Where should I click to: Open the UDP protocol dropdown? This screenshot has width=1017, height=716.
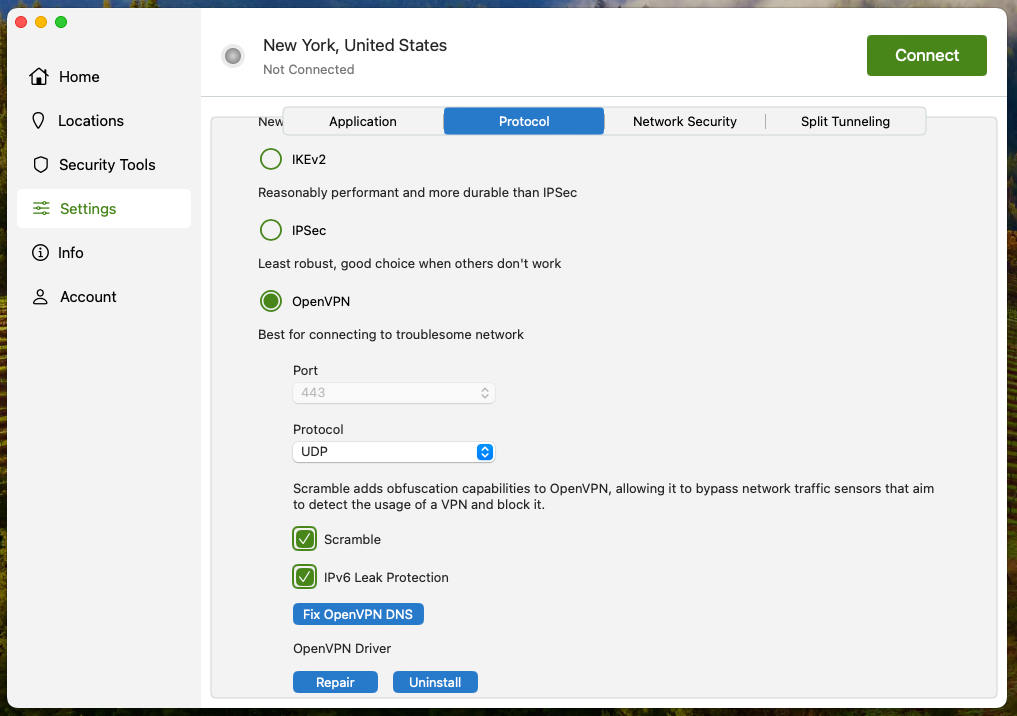(x=394, y=451)
